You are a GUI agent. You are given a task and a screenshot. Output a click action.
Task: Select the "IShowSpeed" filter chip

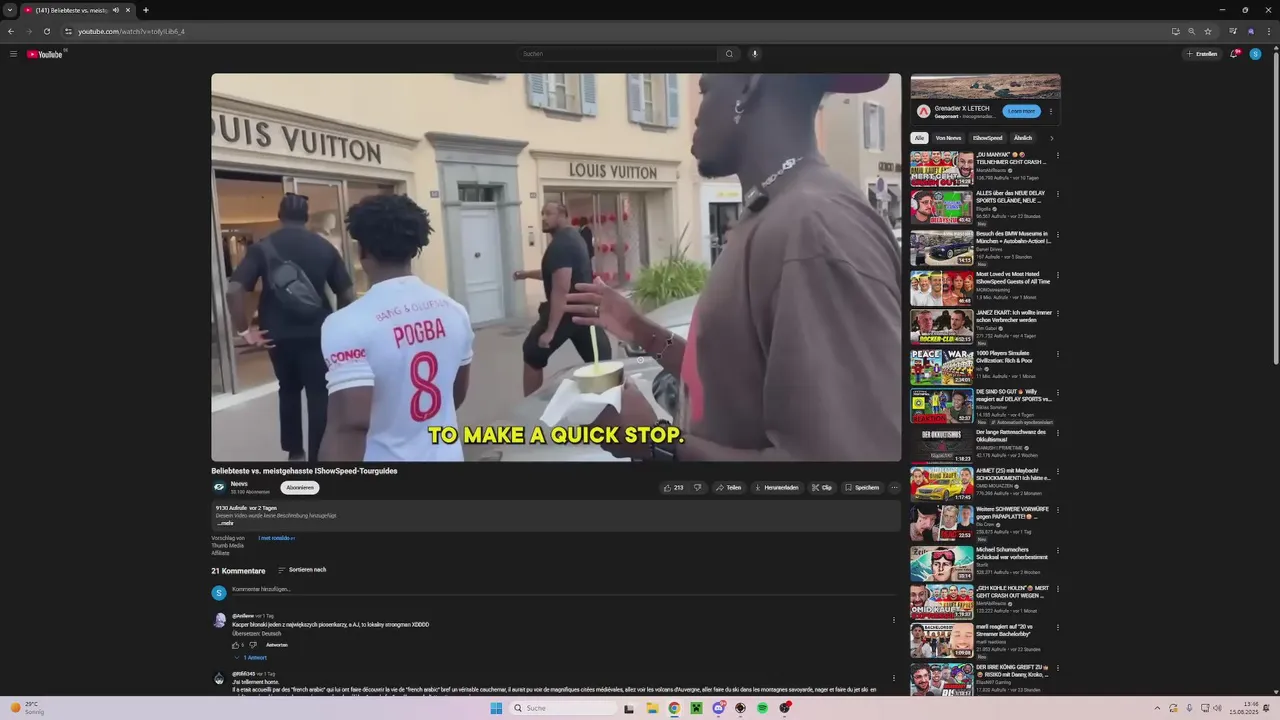point(987,138)
